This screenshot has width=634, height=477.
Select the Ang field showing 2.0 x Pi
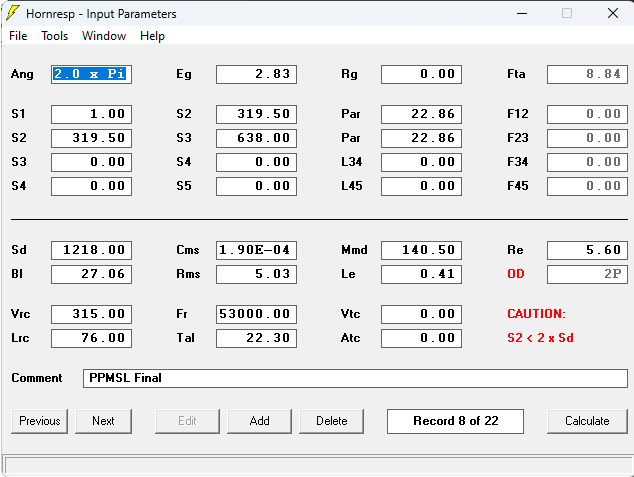[x=91, y=74]
